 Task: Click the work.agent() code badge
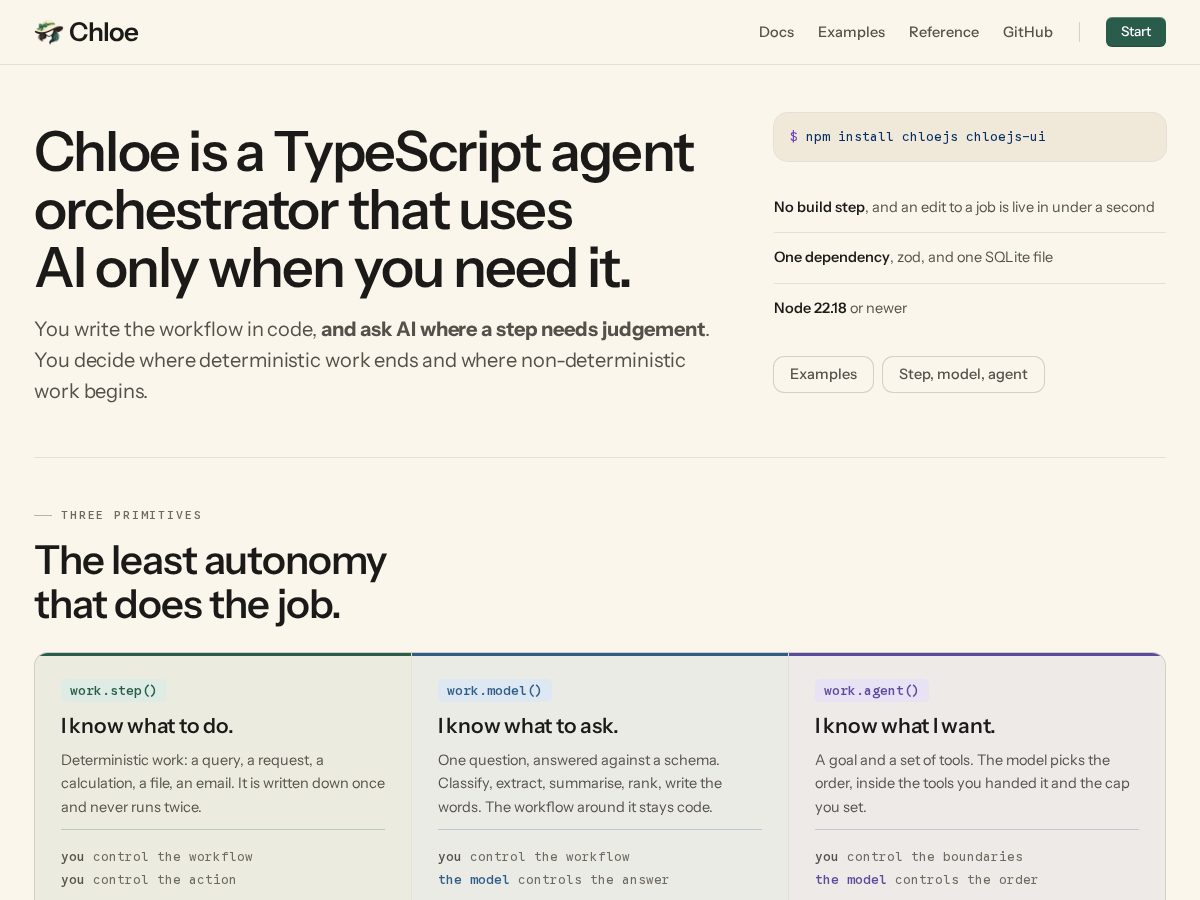871,690
